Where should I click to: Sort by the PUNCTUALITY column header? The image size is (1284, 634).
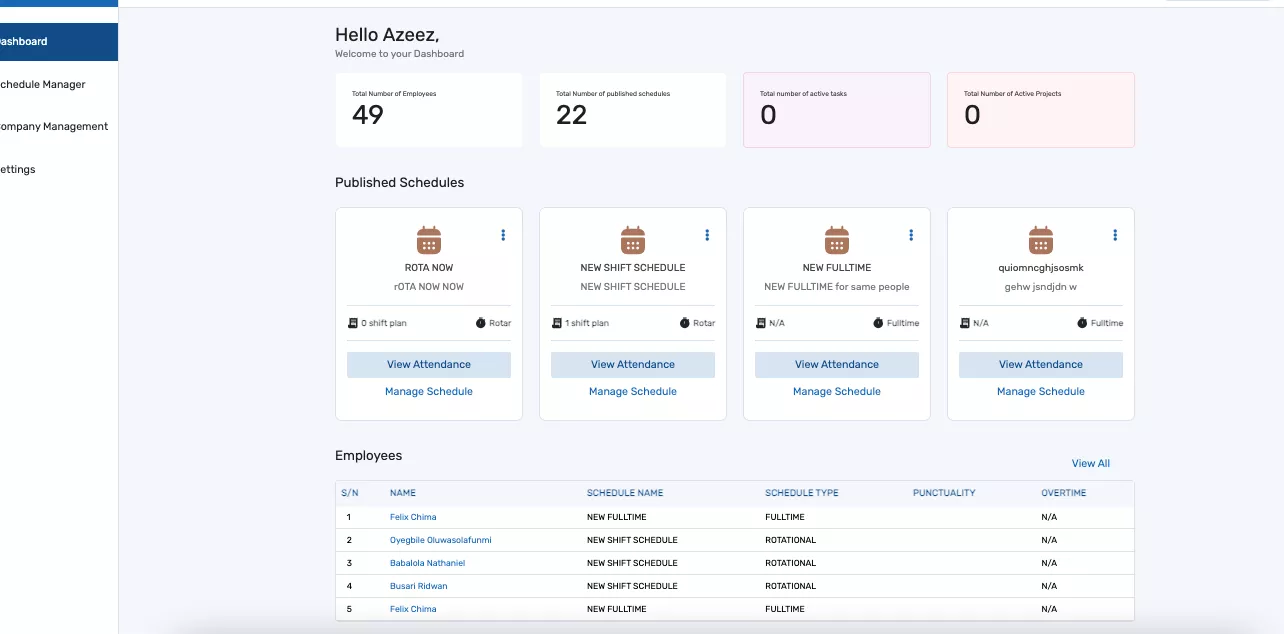coord(943,492)
